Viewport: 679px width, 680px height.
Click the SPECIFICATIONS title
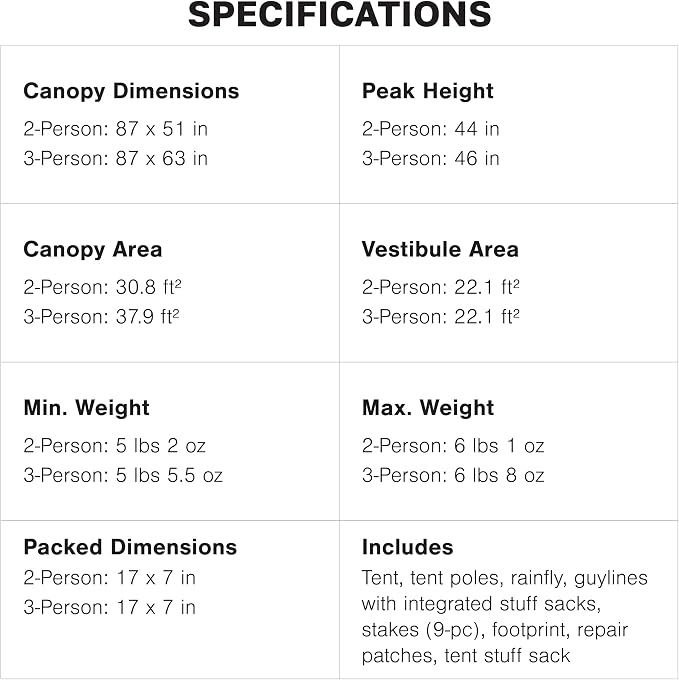click(x=340, y=14)
